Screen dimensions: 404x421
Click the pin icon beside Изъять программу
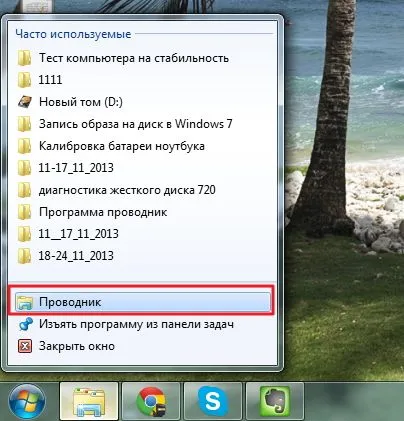click(25, 324)
